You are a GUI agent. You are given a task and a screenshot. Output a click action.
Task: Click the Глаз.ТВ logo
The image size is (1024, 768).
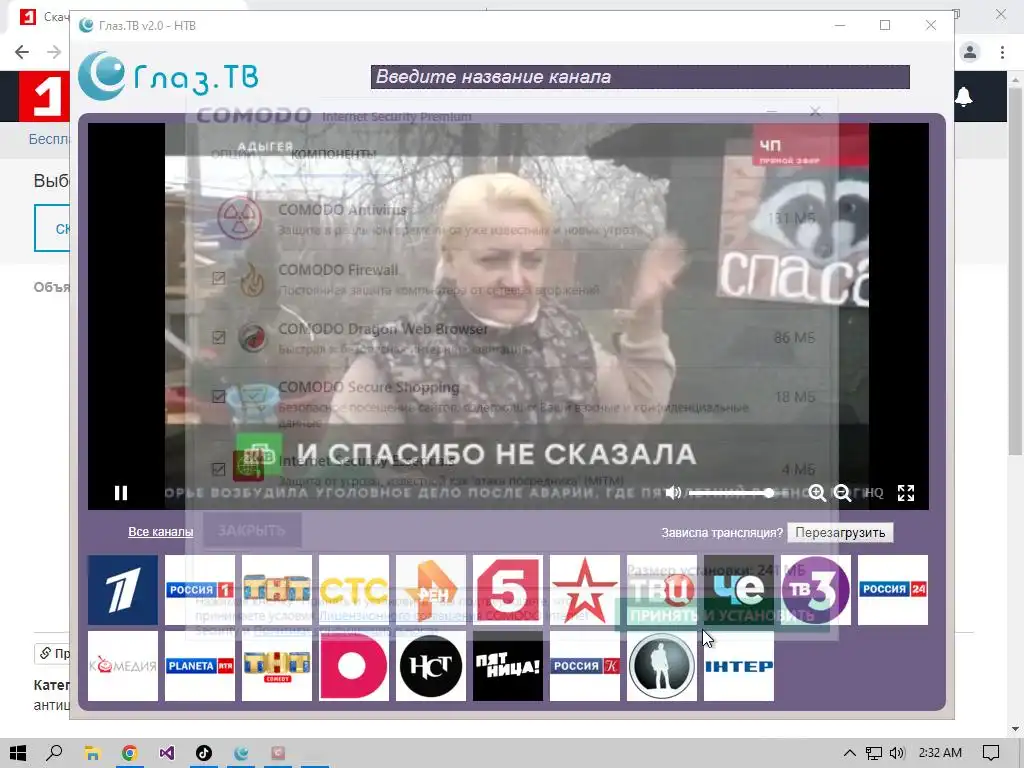click(168, 76)
